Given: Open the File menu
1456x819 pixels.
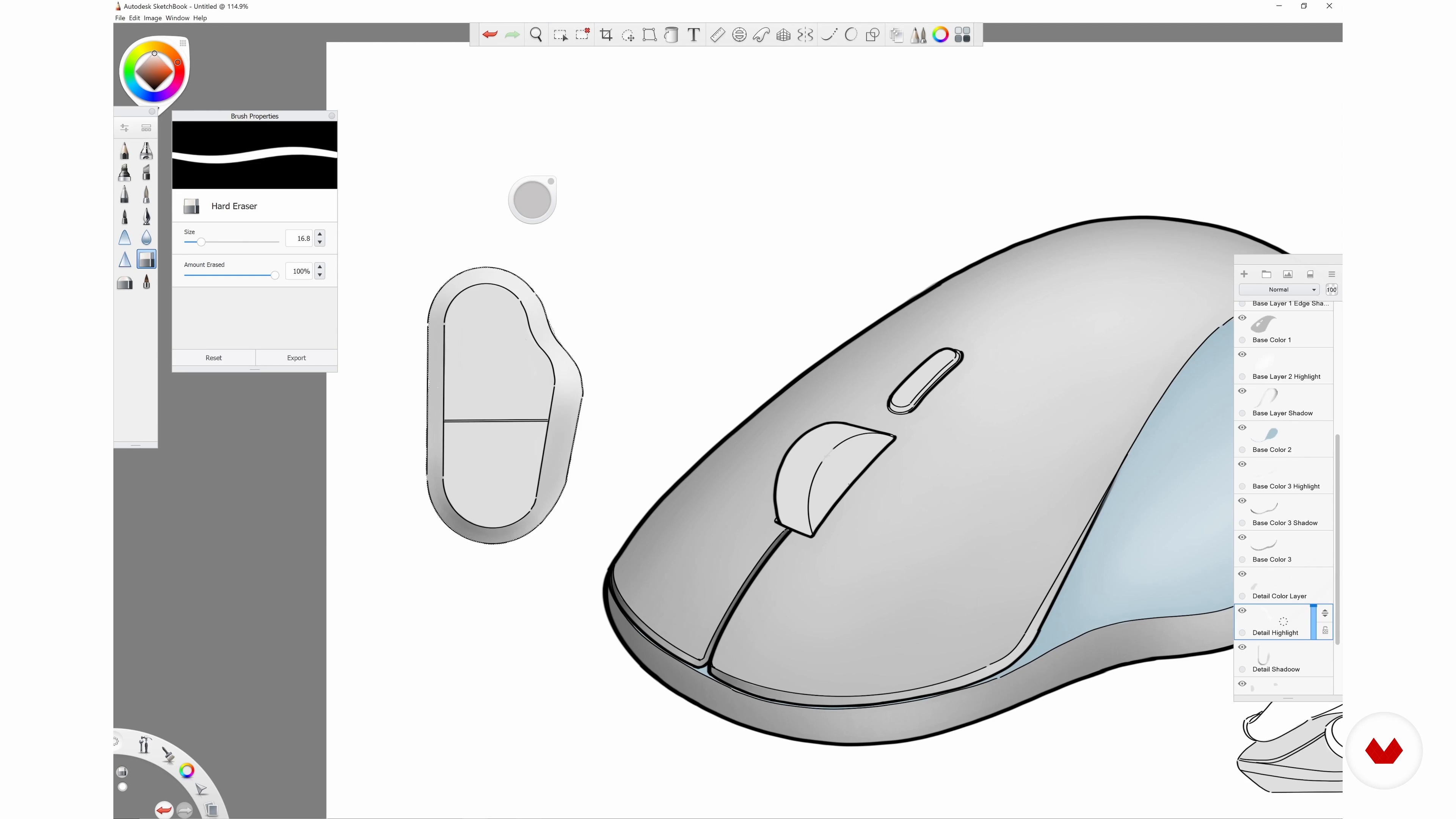Looking at the screenshot, I should [120, 17].
